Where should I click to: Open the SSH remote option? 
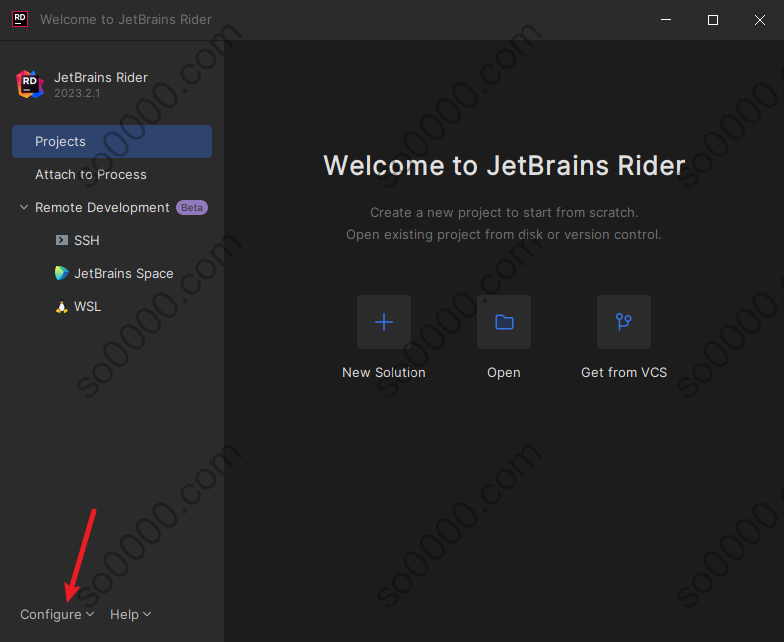112,240
